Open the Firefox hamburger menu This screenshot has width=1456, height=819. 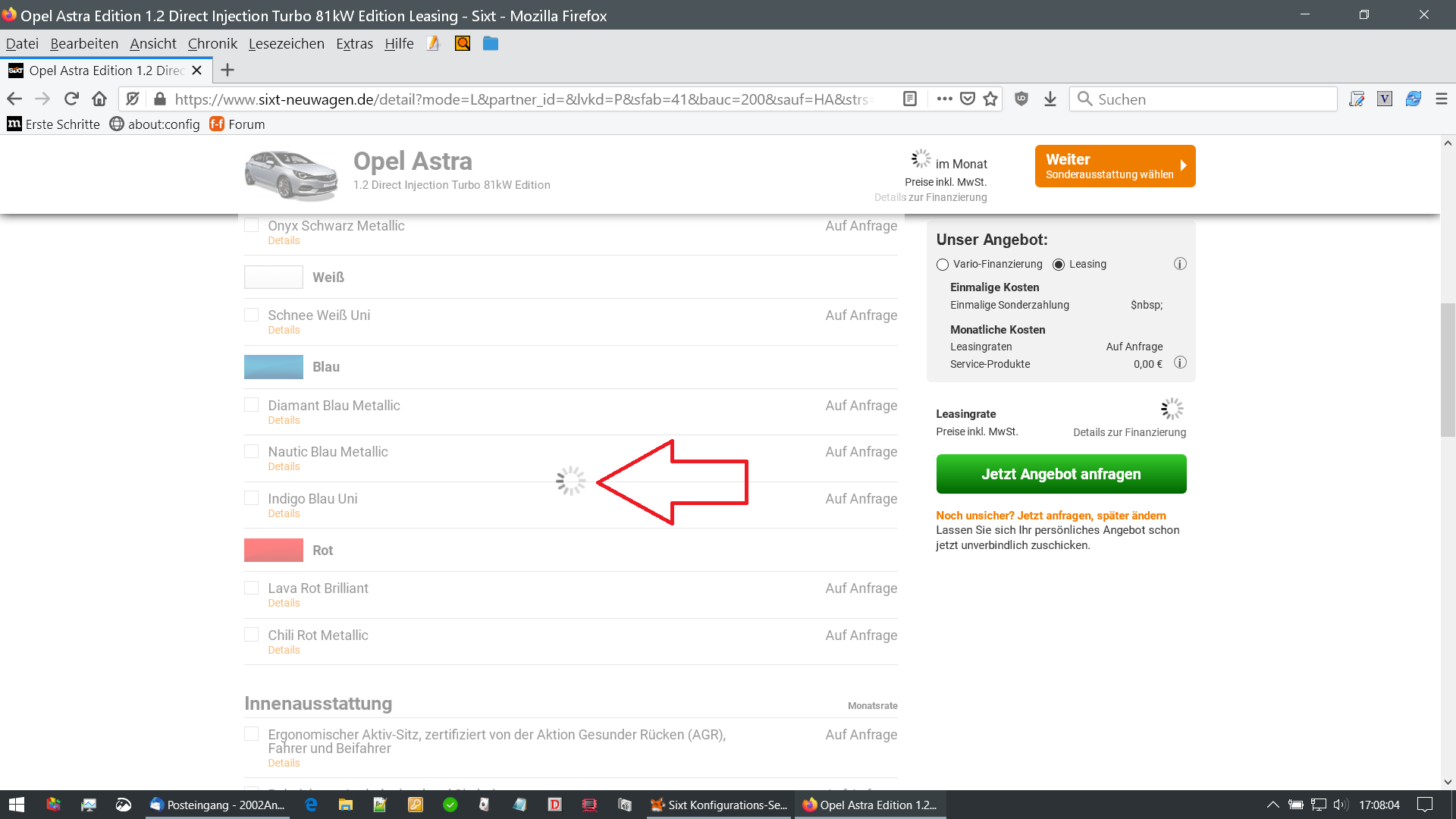(1442, 99)
